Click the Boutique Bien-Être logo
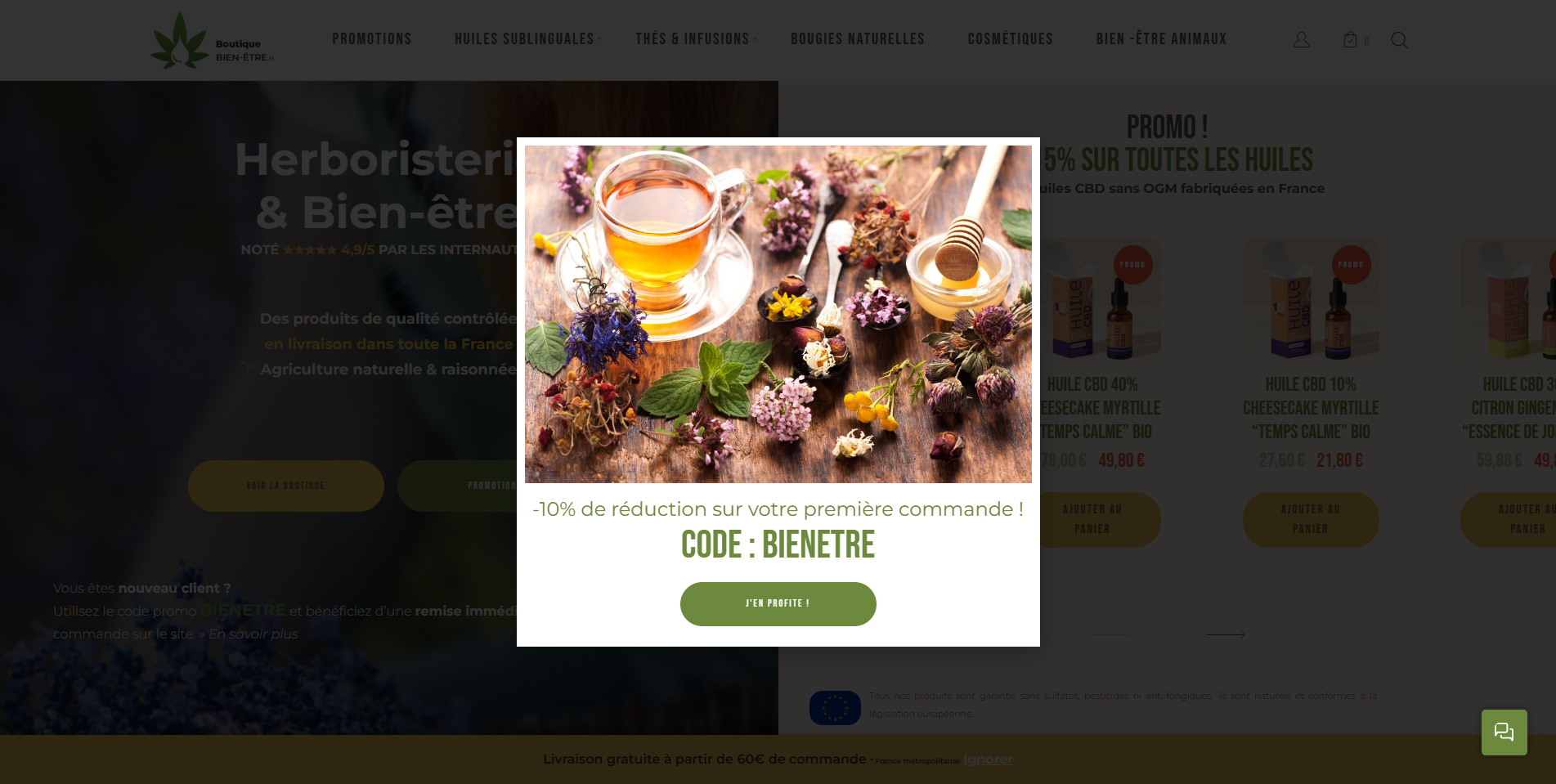Image resolution: width=1556 pixels, height=784 pixels. tap(213, 40)
